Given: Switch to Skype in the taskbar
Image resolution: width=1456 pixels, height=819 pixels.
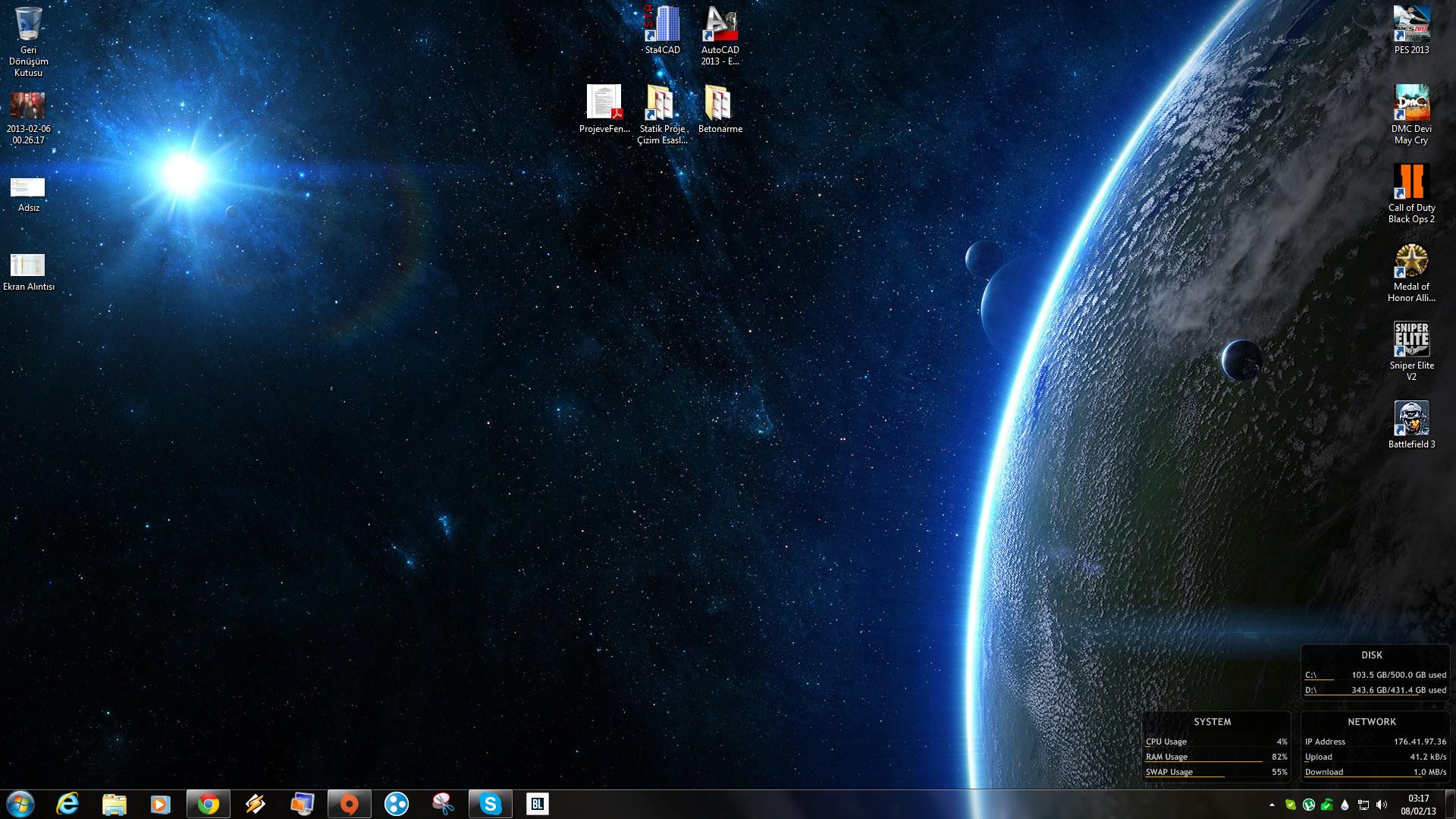Looking at the screenshot, I should click(x=491, y=804).
